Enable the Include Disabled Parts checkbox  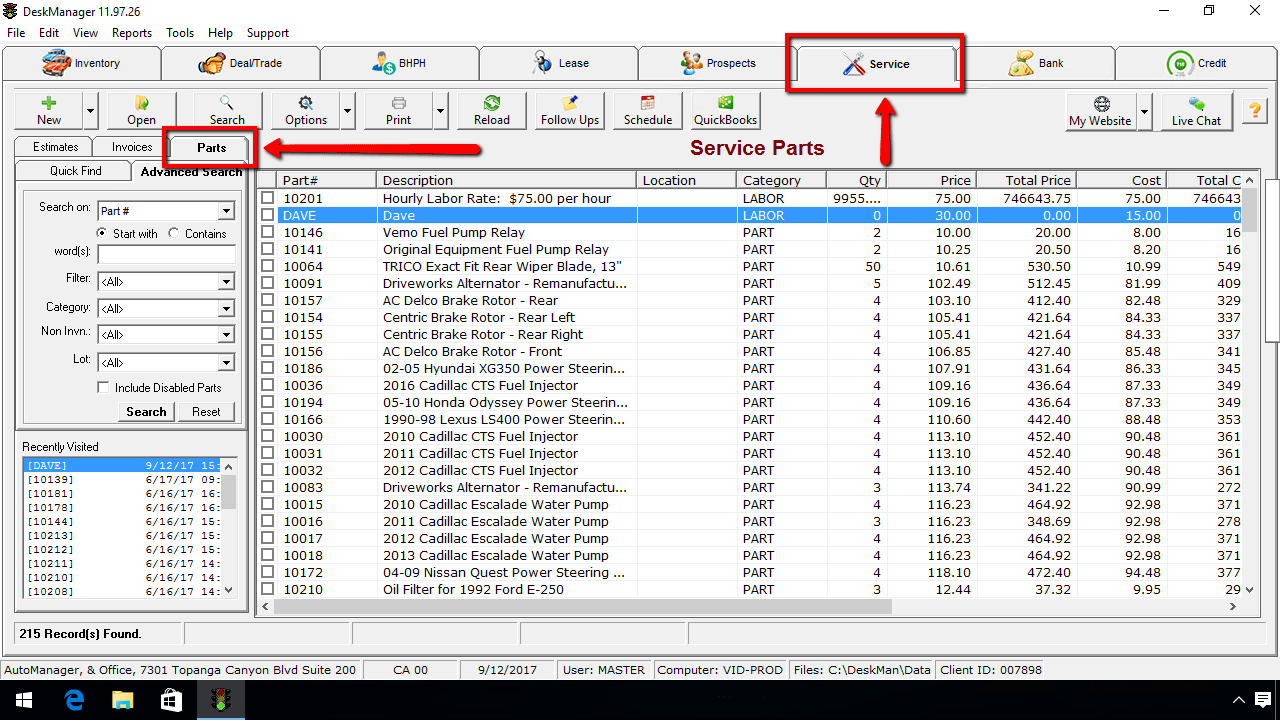click(103, 388)
